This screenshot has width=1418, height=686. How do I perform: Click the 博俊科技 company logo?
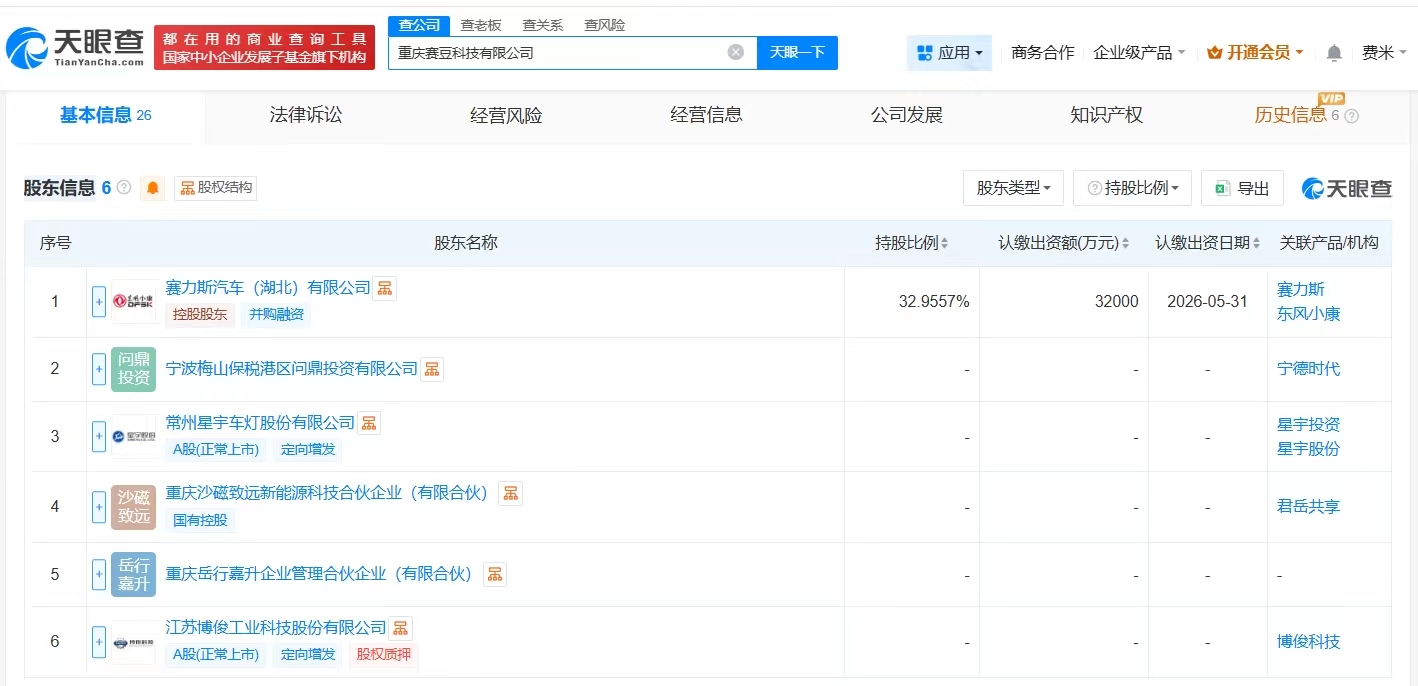(x=134, y=641)
